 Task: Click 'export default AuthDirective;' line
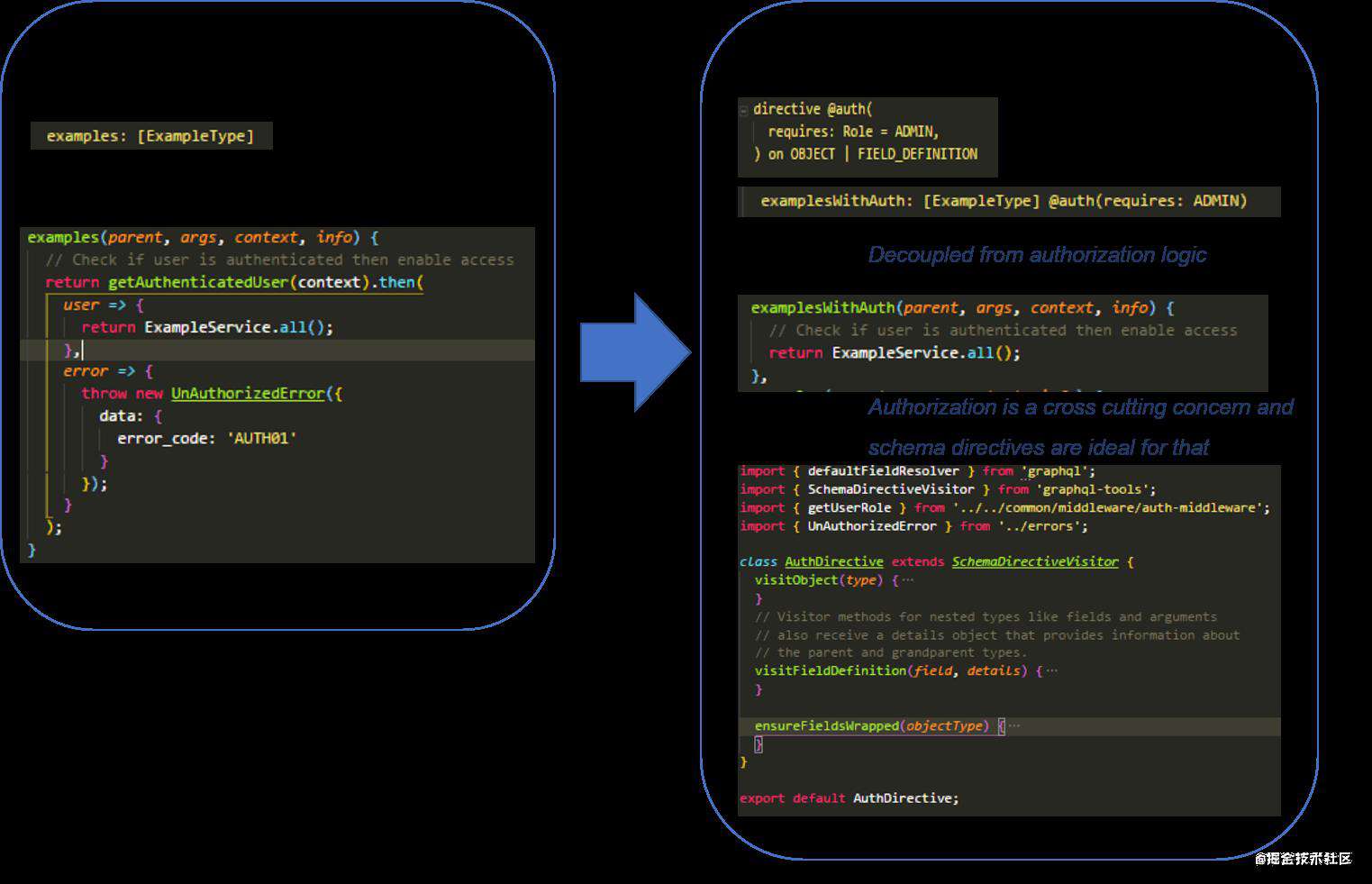850,798
